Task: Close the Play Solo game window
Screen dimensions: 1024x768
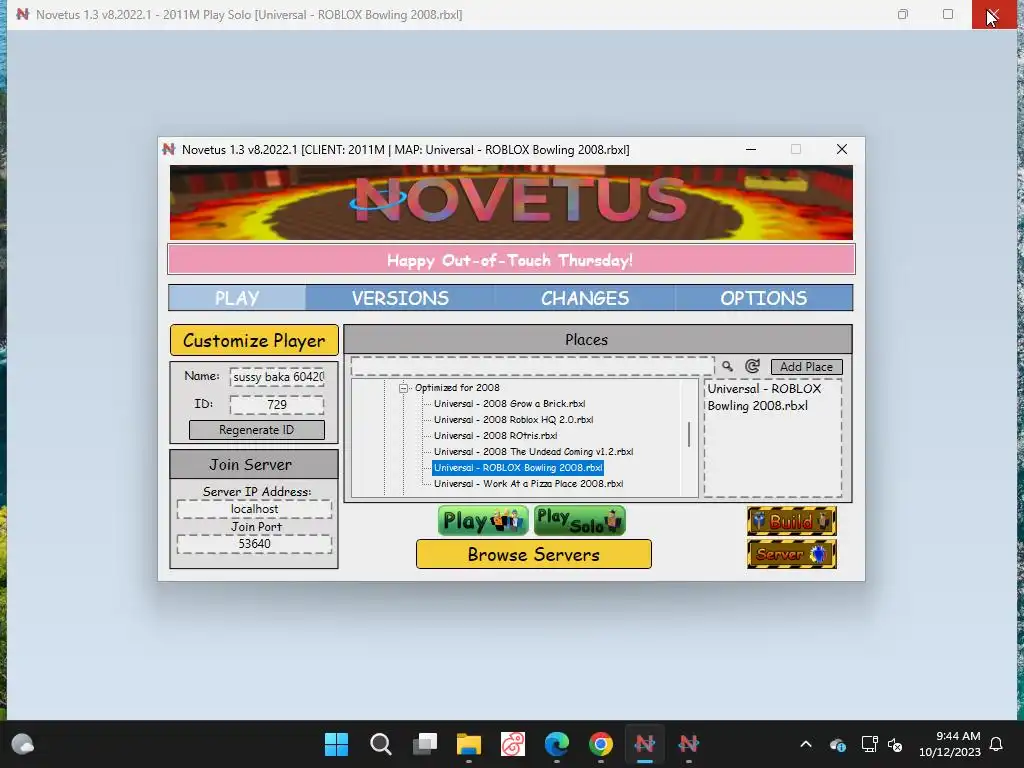Action: pyautogui.click(x=993, y=14)
